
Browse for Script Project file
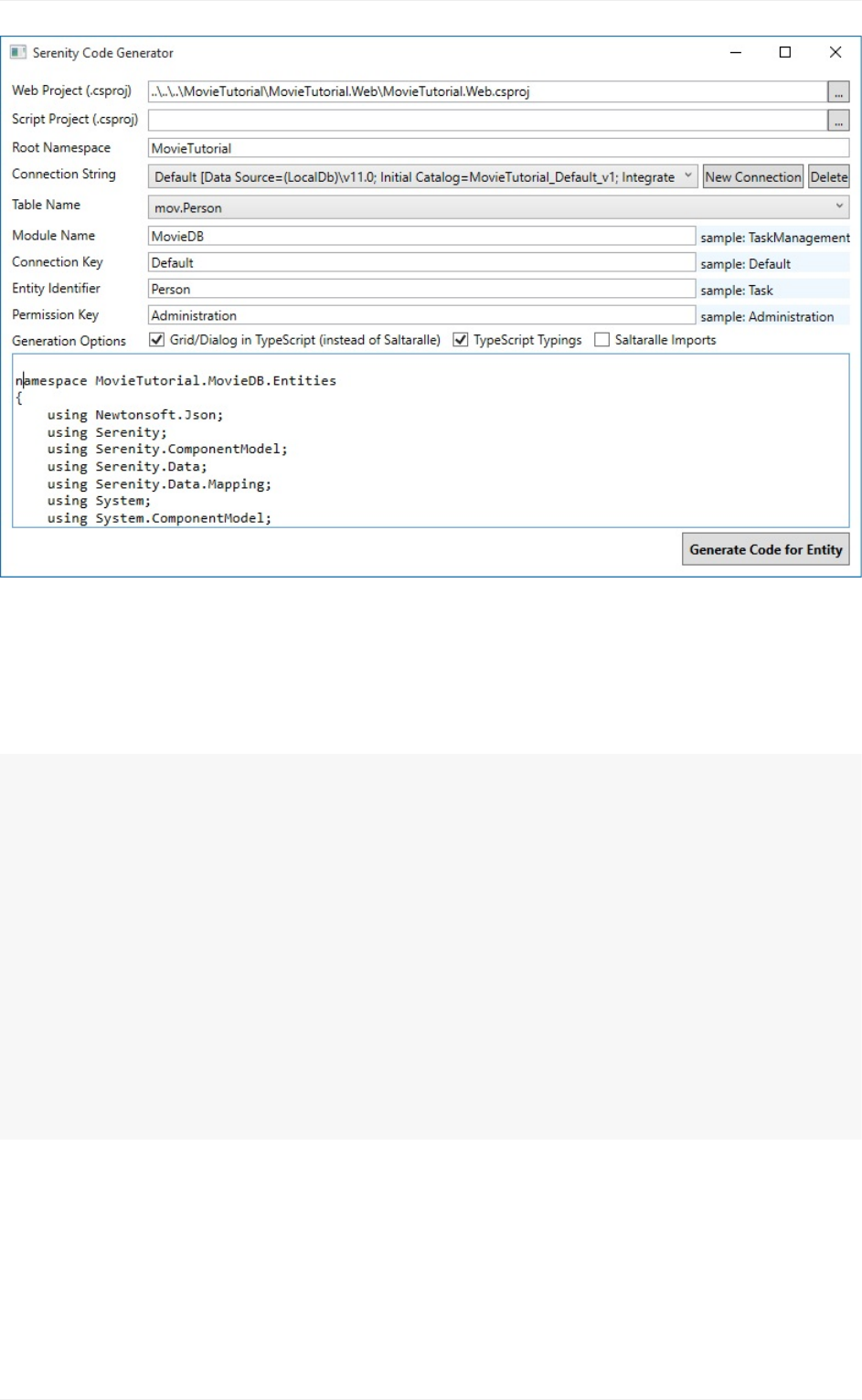[x=838, y=120]
